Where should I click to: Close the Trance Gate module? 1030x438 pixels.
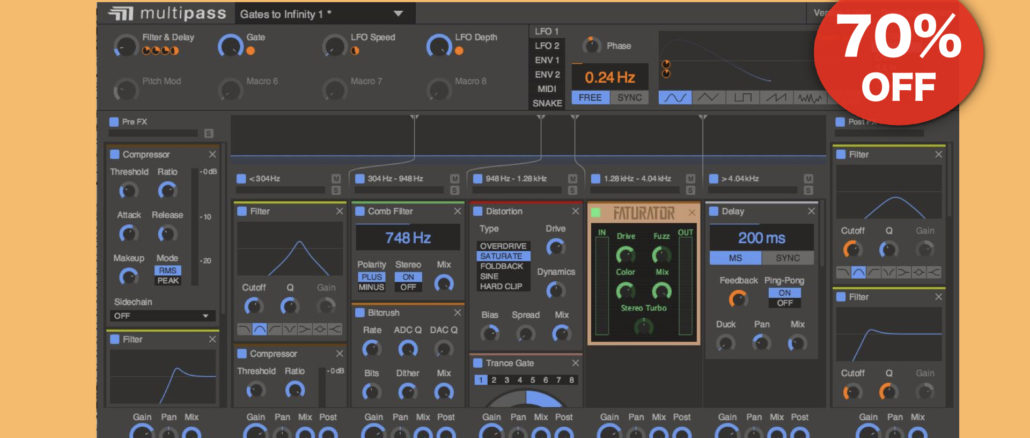click(575, 363)
